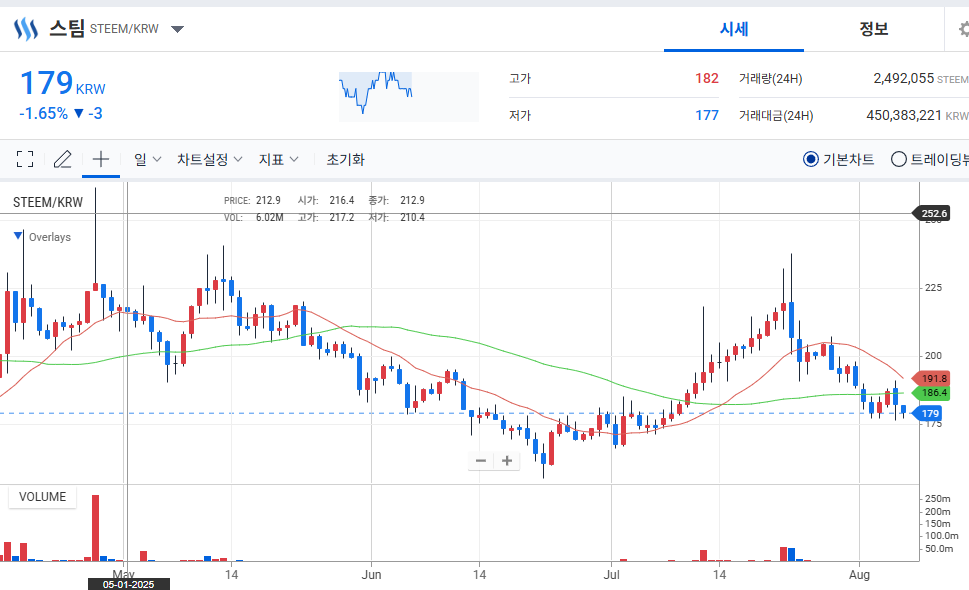Click the -1.65% change value
Screen dimensions: 969x590
tap(43, 114)
